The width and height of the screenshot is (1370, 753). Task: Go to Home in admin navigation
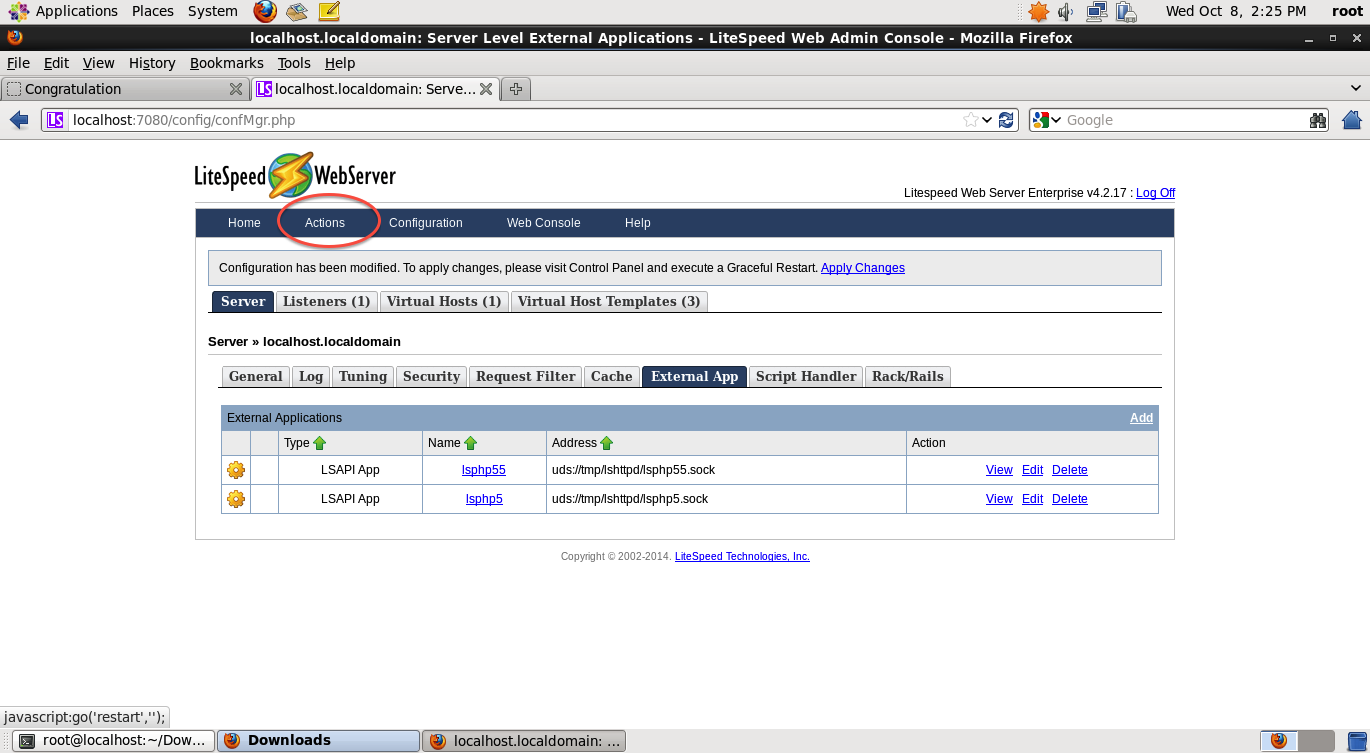(x=244, y=223)
